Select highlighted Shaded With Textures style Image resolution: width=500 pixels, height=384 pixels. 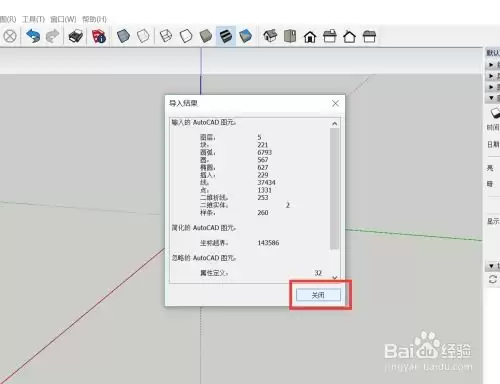pos(226,36)
